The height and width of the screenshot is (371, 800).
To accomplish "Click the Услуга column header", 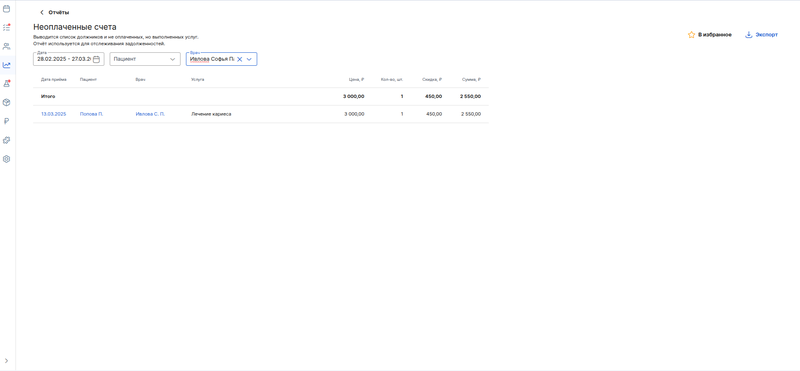I will tap(197, 80).
